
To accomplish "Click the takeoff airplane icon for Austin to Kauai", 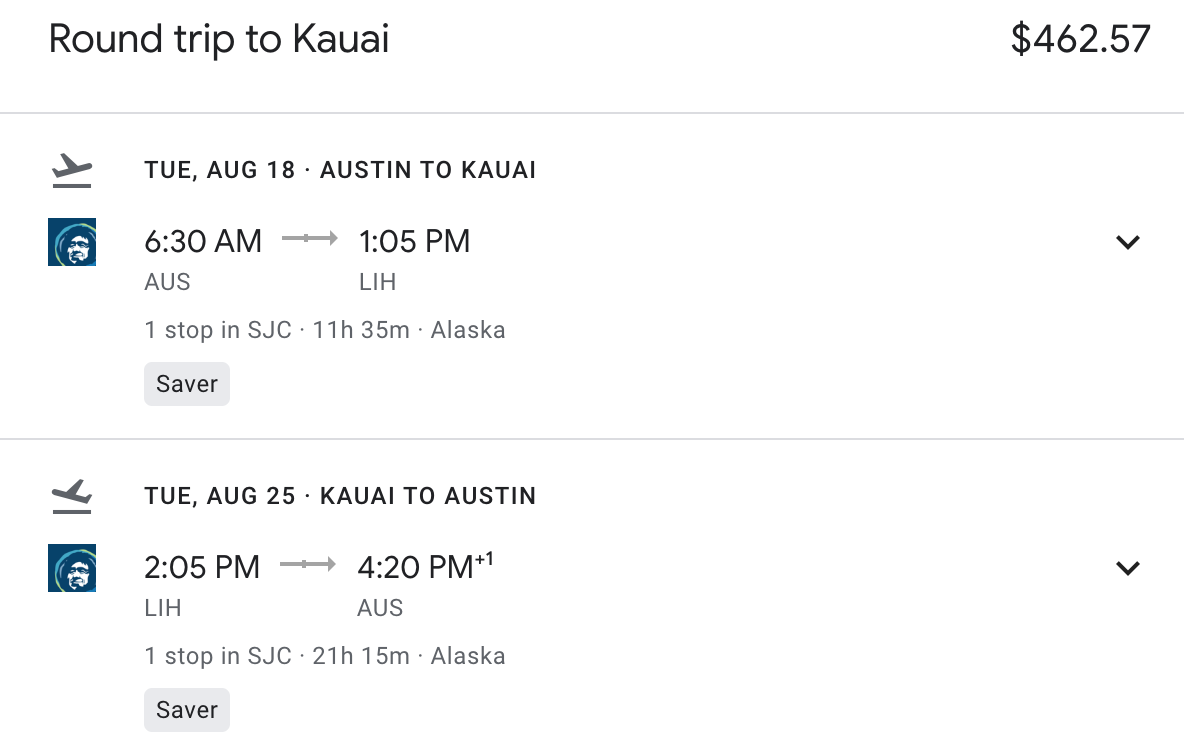I will coord(72,171).
